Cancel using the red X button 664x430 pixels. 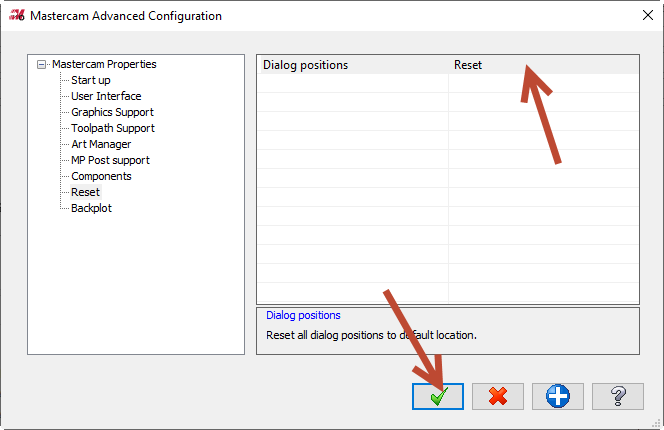click(x=498, y=397)
